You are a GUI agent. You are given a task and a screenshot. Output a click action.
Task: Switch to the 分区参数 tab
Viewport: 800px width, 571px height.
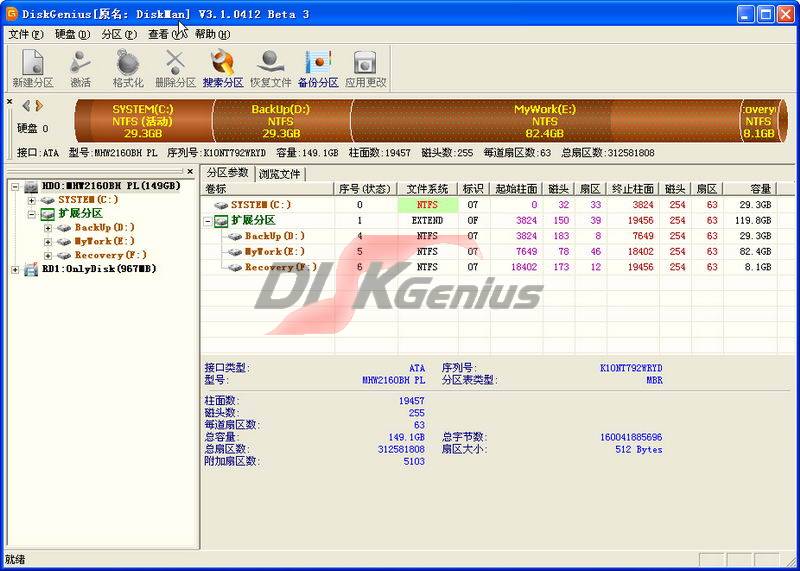coord(228,172)
